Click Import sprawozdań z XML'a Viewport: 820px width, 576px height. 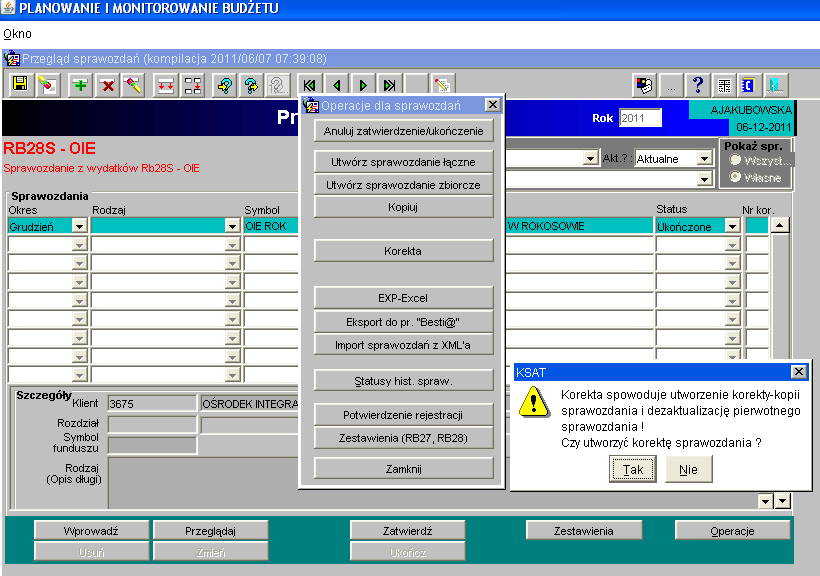coord(403,345)
